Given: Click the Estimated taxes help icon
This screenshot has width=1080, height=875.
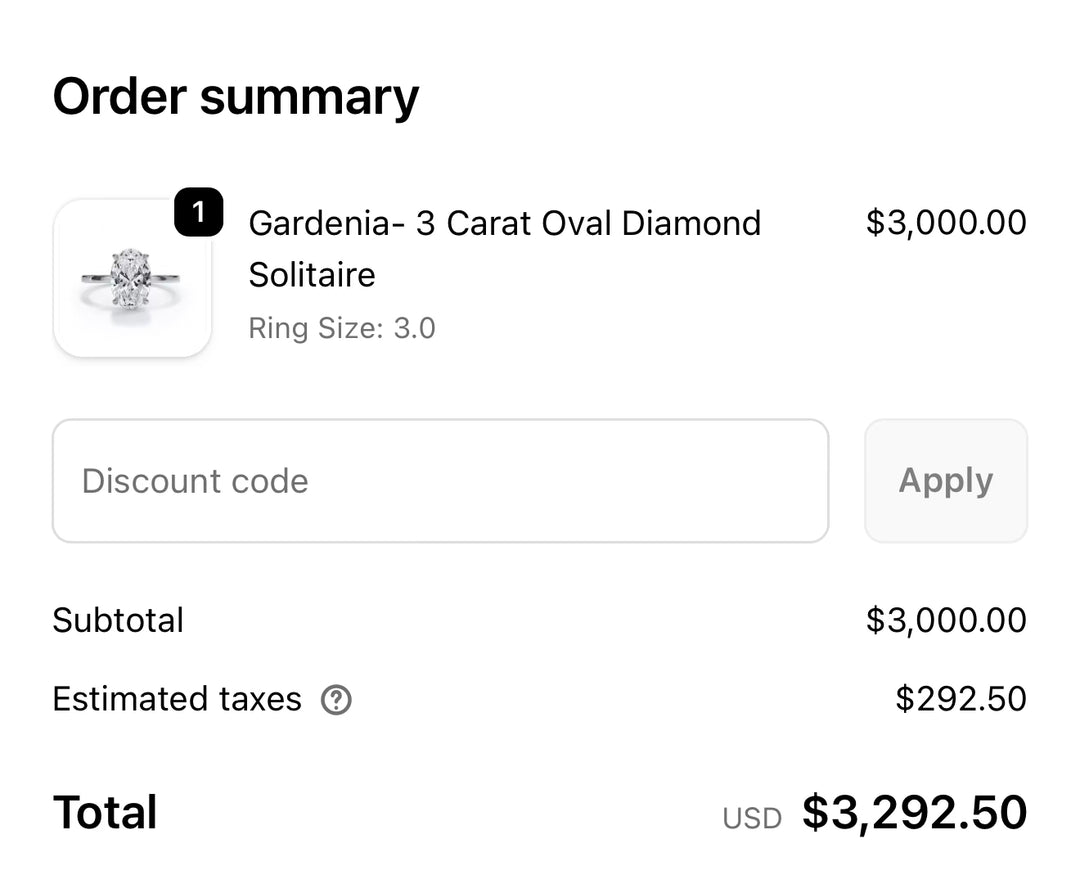Looking at the screenshot, I should click(336, 700).
